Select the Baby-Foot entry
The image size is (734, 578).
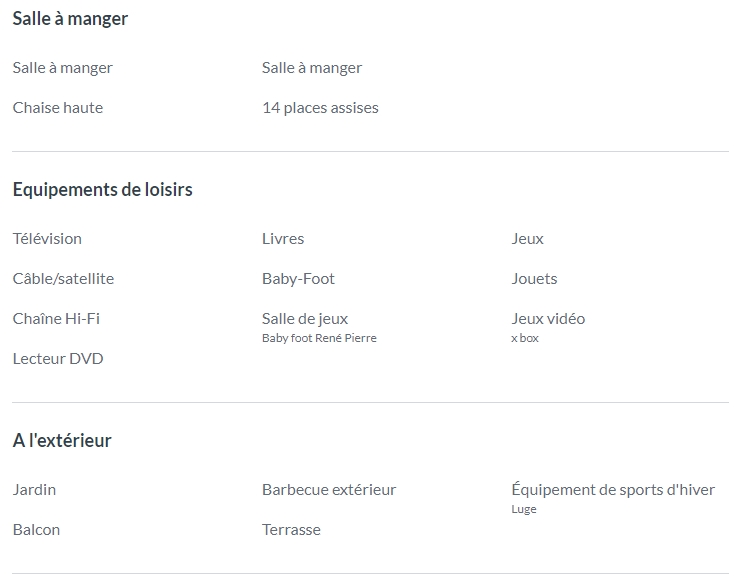[298, 278]
